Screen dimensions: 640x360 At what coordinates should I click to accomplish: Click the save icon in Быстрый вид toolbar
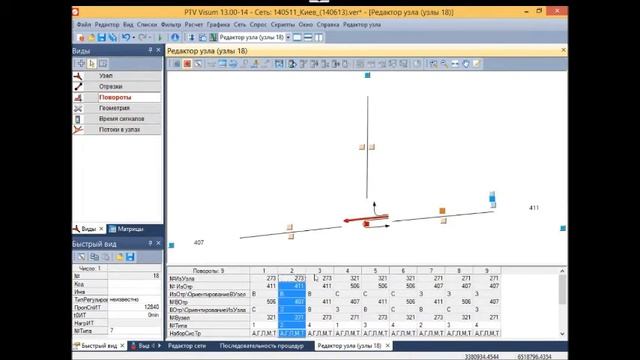(130, 257)
